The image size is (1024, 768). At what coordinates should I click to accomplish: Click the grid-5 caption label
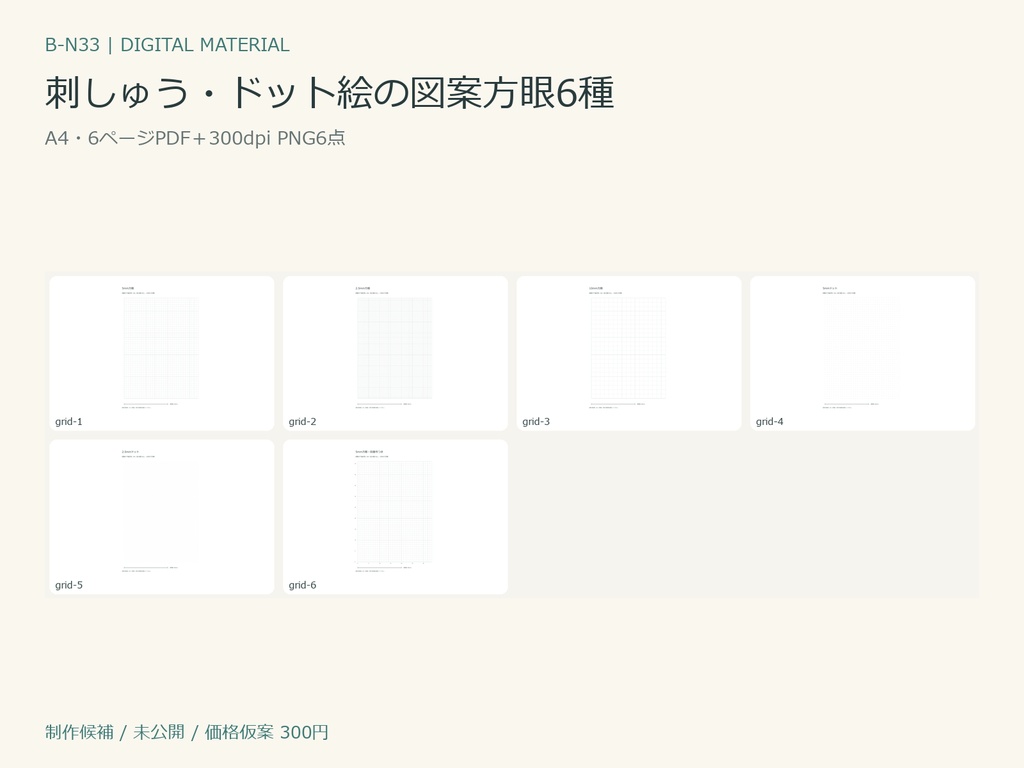[x=69, y=585]
